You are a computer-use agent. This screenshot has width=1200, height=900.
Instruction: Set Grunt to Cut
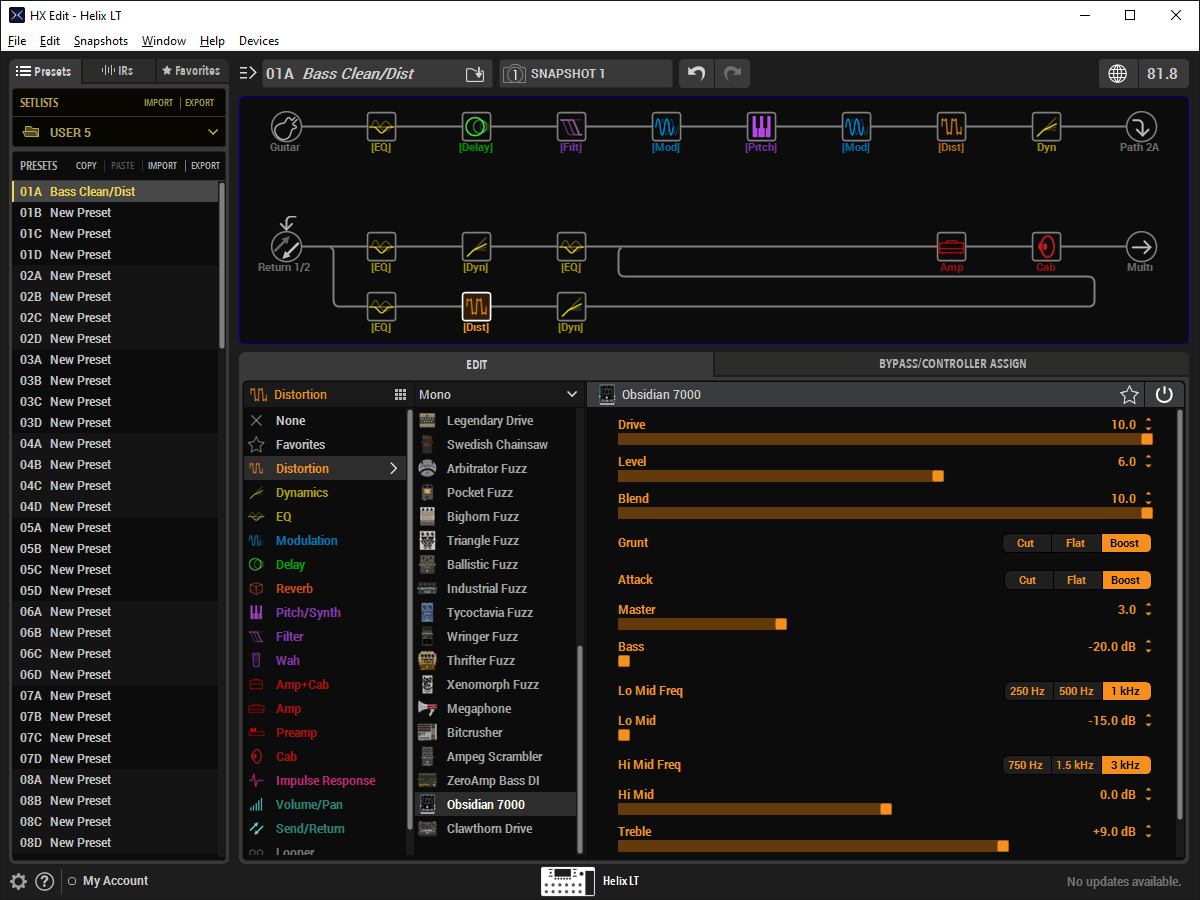[x=1026, y=543]
